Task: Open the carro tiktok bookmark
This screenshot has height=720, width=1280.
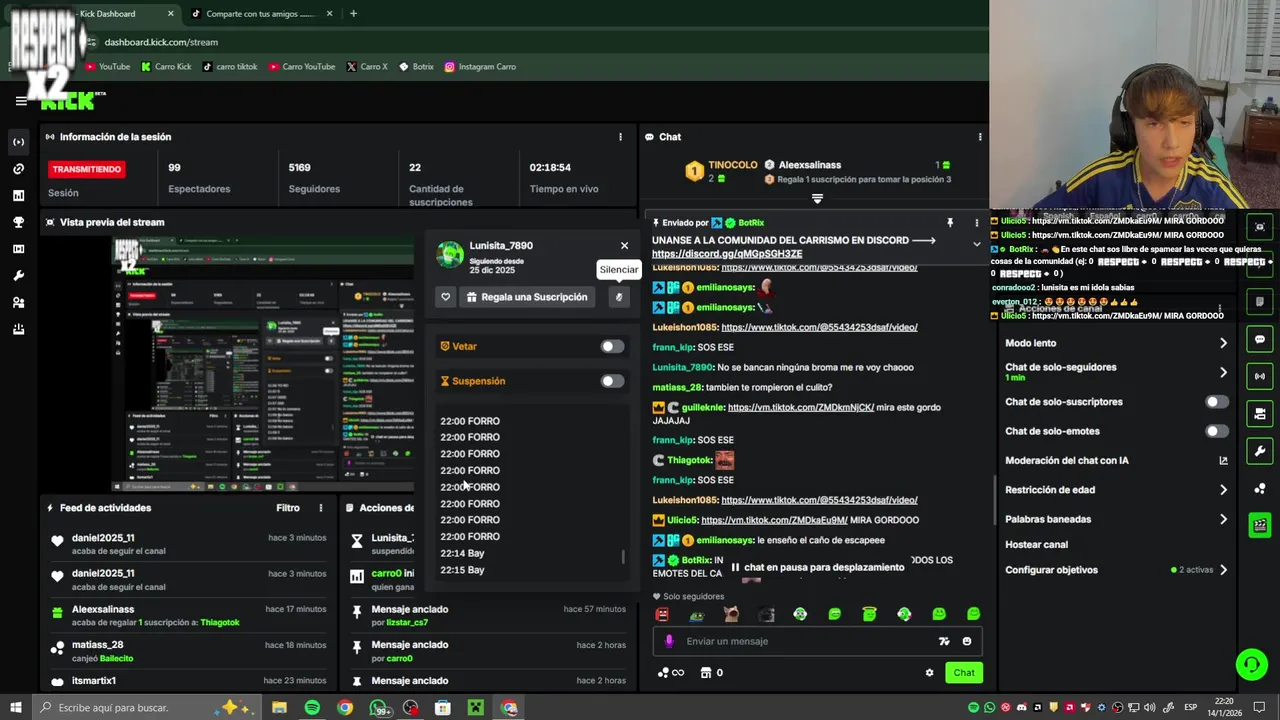Action: click(x=230, y=67)
